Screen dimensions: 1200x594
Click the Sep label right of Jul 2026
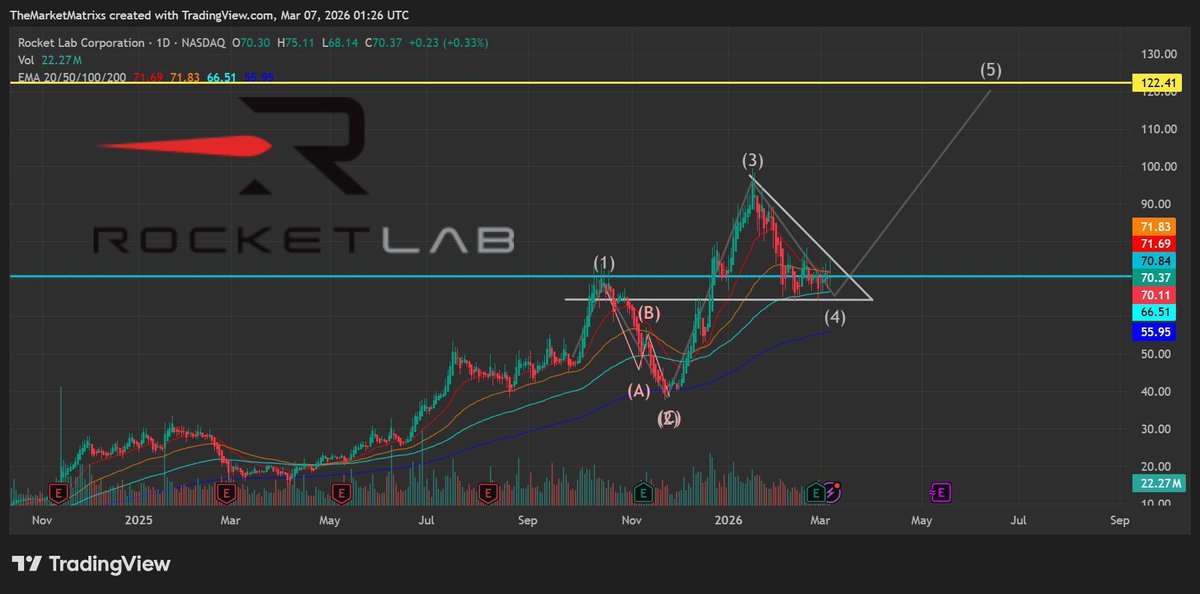(1120, 521)
